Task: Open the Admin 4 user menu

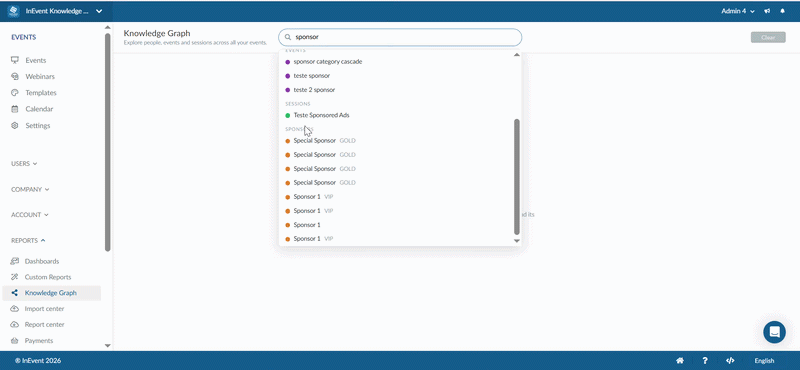Action: tap(738, 11)
